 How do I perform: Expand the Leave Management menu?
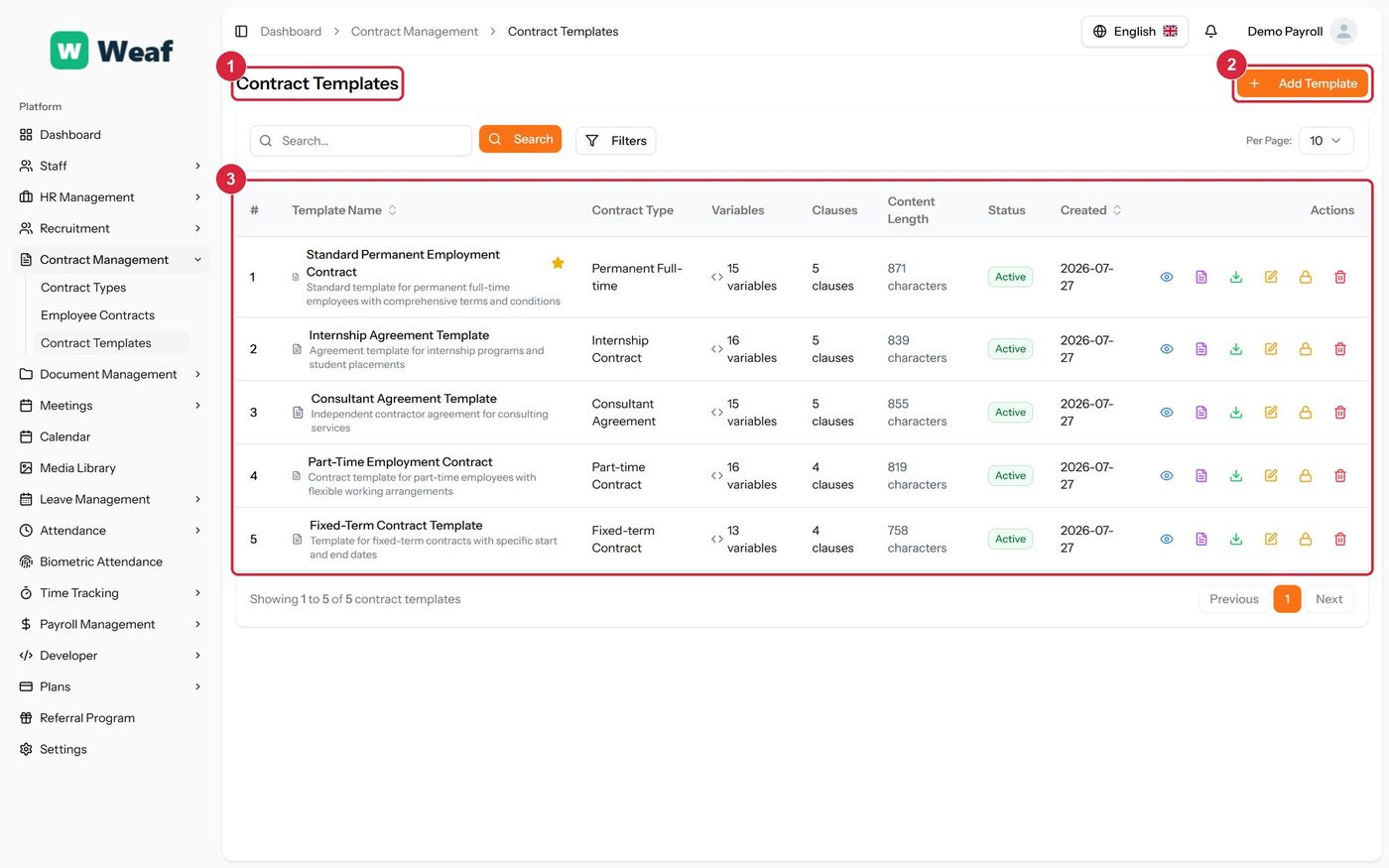tap(111, 499)
